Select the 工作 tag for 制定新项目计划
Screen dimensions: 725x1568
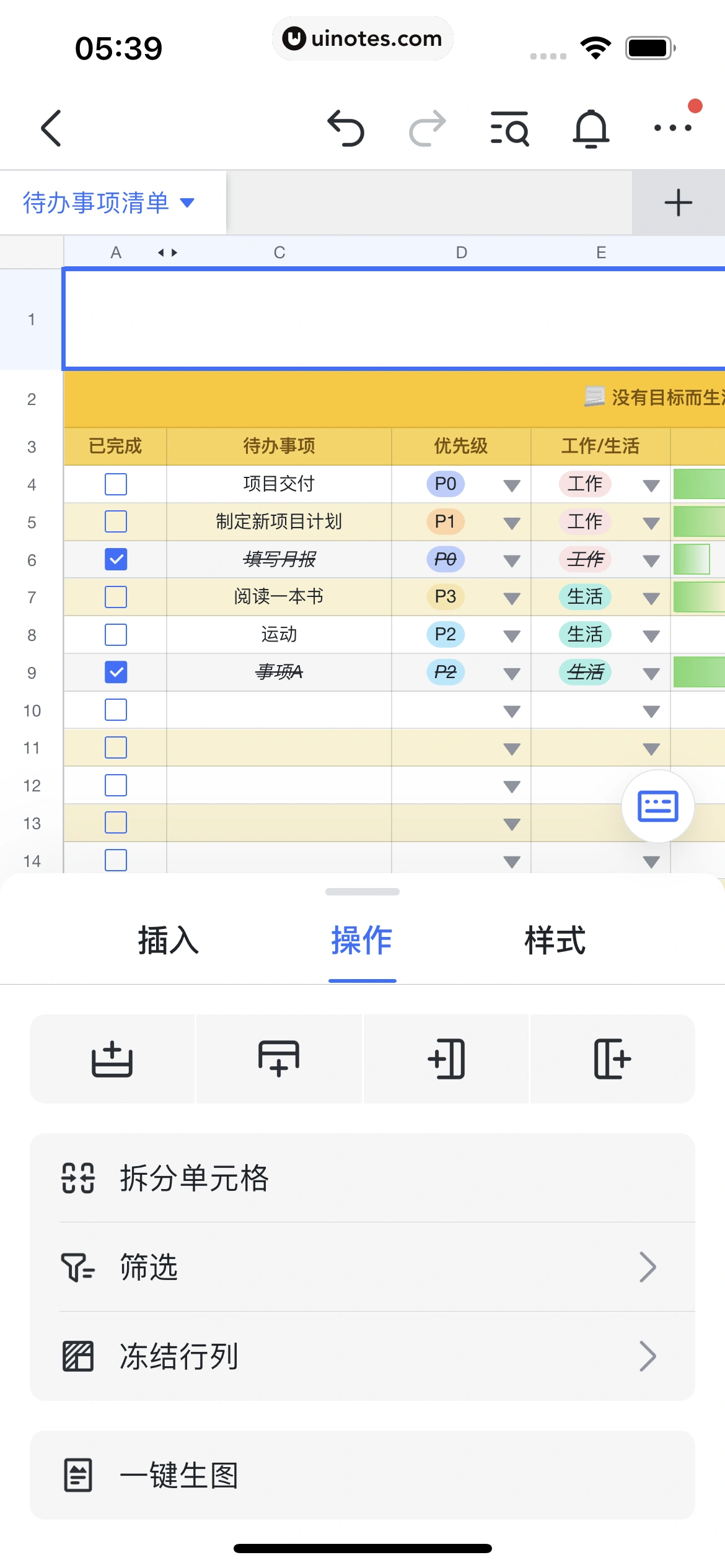point(585,521)
